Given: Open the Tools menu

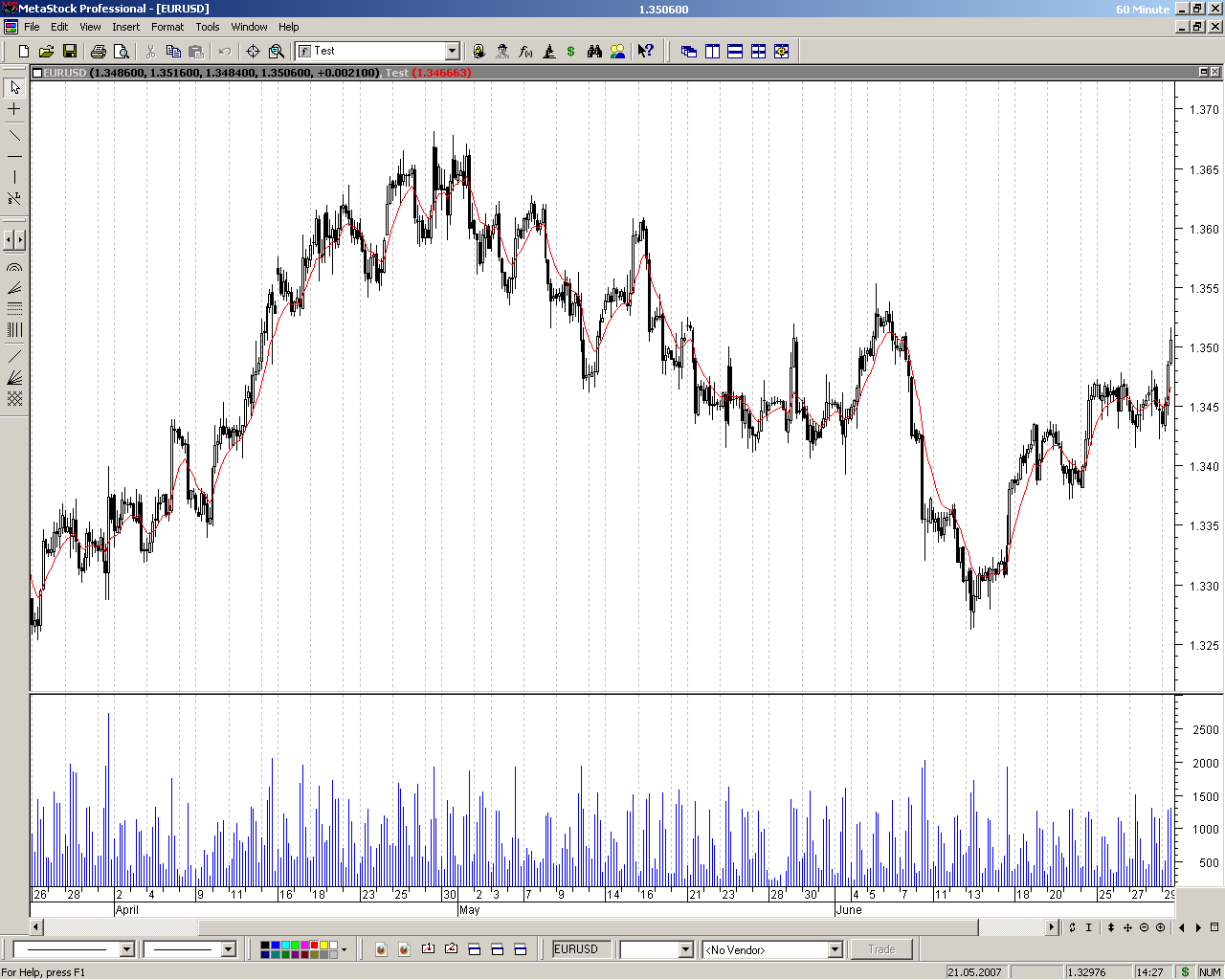Looking at the screenshot, I should tap(208, 27).
